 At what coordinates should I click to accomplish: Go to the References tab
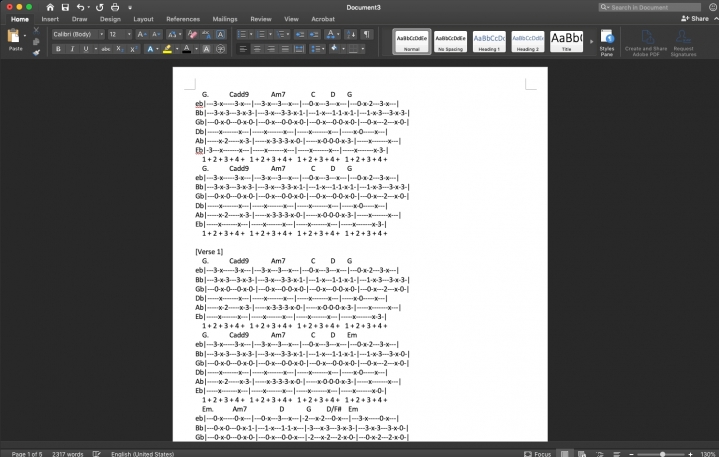pyautogui.click(x=183, y=19)
